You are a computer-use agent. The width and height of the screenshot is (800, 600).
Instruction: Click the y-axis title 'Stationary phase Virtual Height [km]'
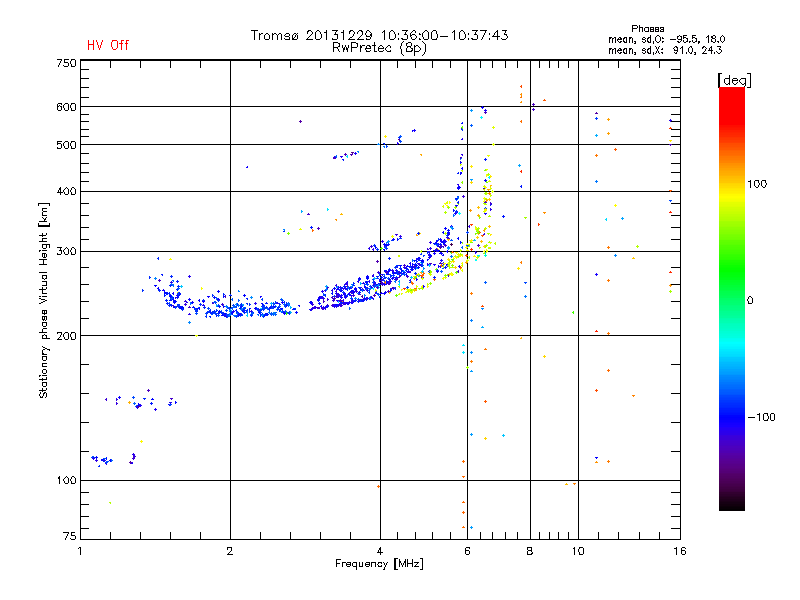[x=43, y=300]
